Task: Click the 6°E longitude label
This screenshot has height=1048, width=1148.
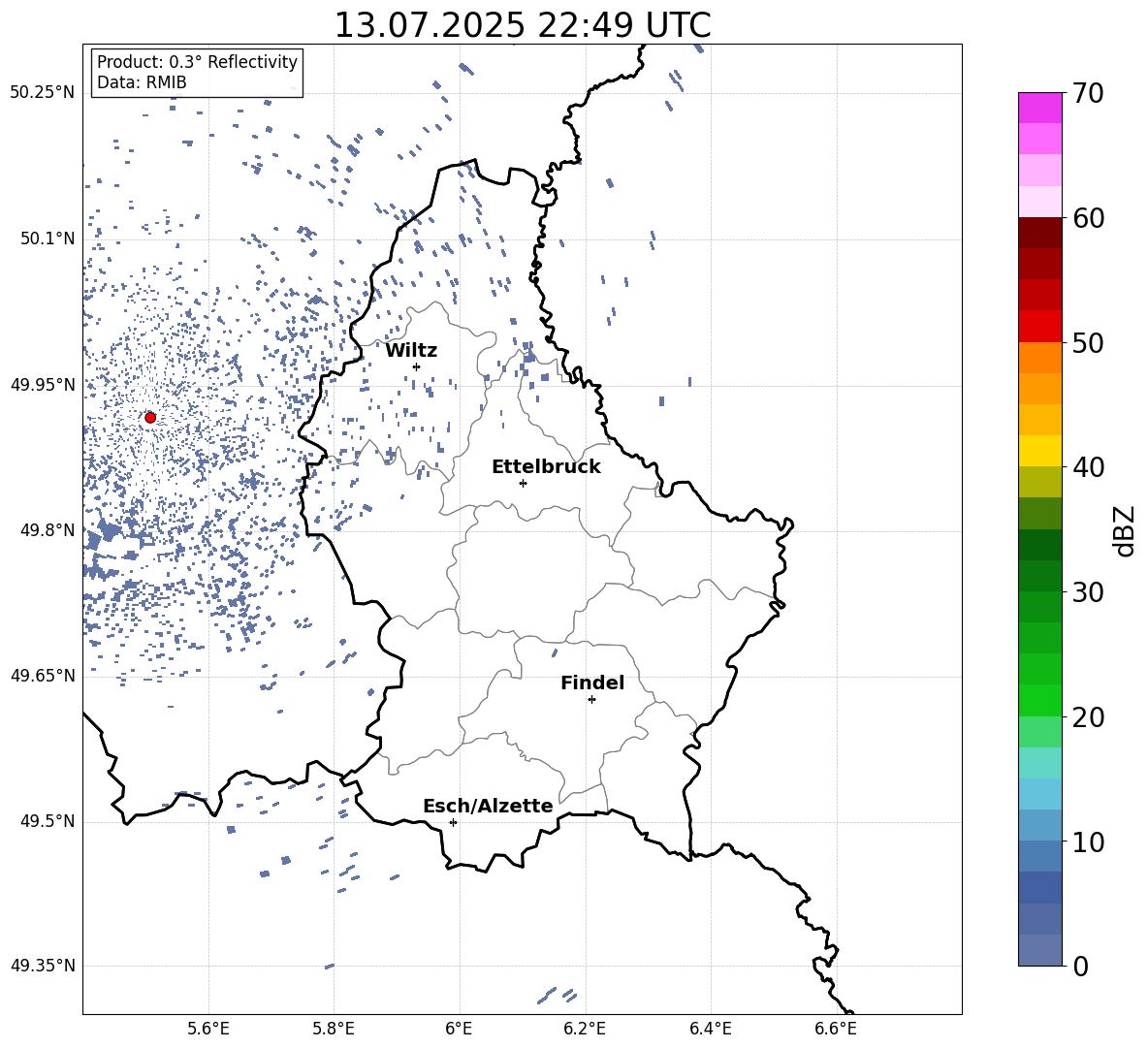Action: (x=459, y=1029)
